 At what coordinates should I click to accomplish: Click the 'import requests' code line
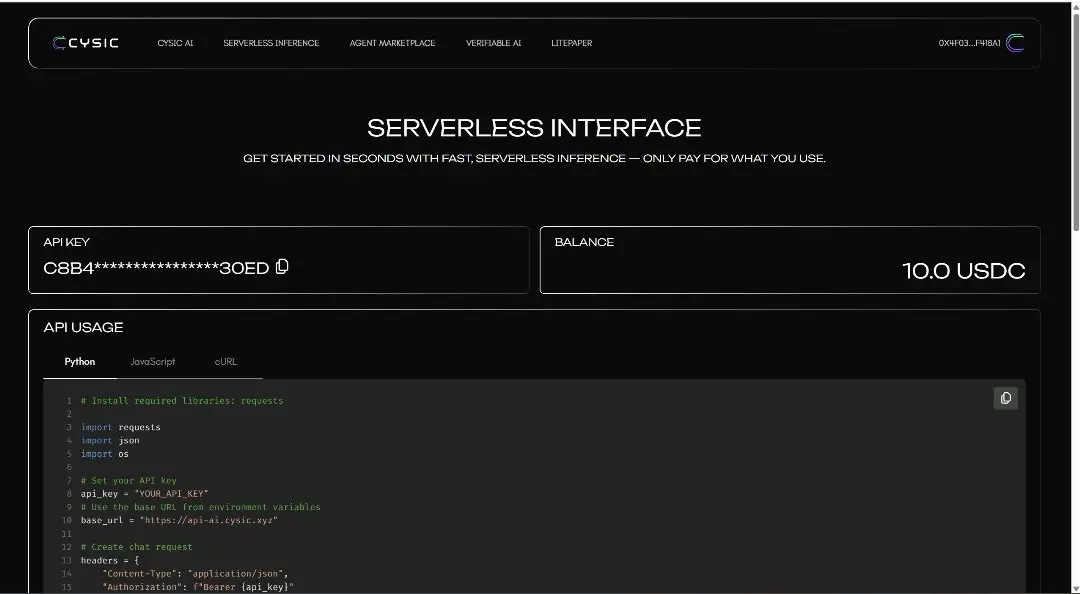(x=121, y=427)
